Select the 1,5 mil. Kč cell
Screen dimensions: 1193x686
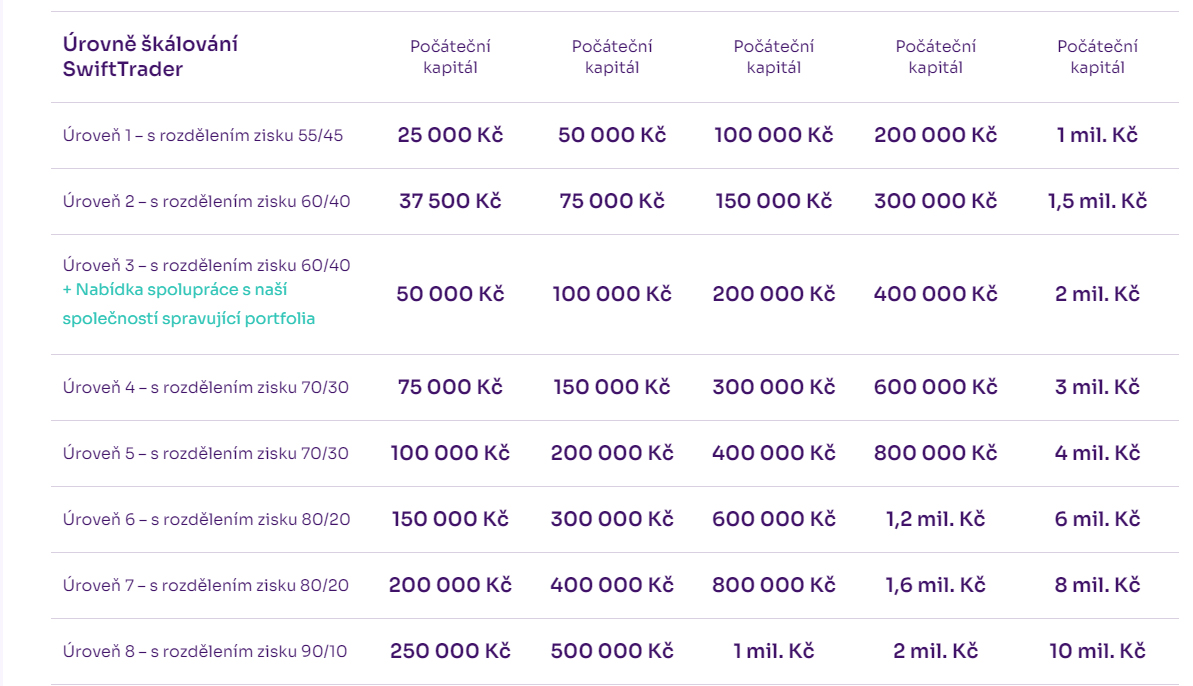click(1097, 201)
